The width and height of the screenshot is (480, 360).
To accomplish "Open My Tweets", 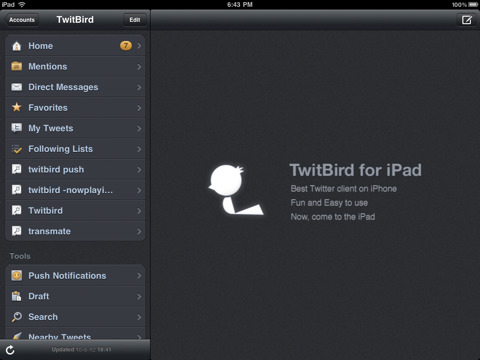I will click(x=75, y=128).
